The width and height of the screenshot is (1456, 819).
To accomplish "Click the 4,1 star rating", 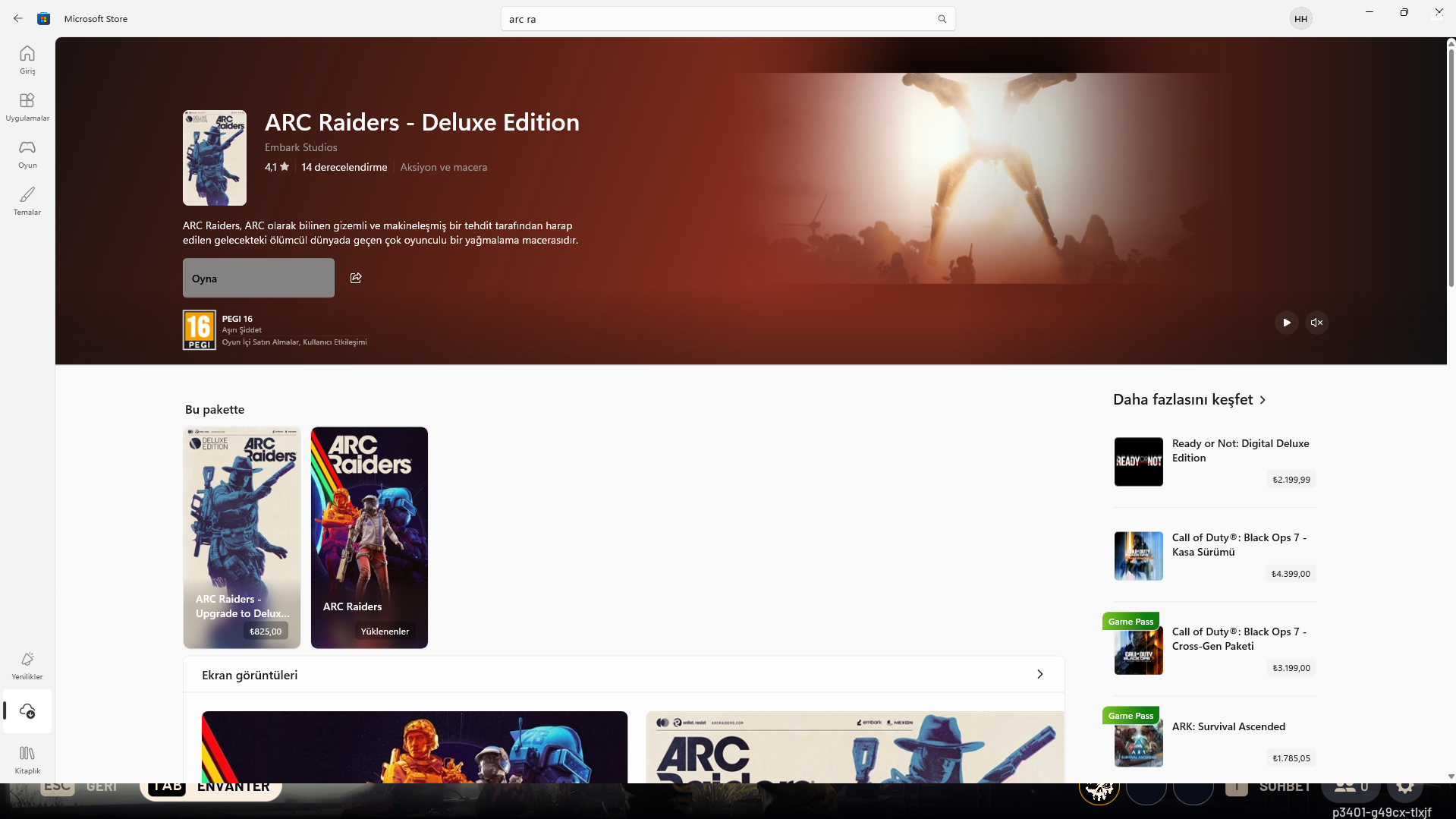I will [x=277, y=167].
